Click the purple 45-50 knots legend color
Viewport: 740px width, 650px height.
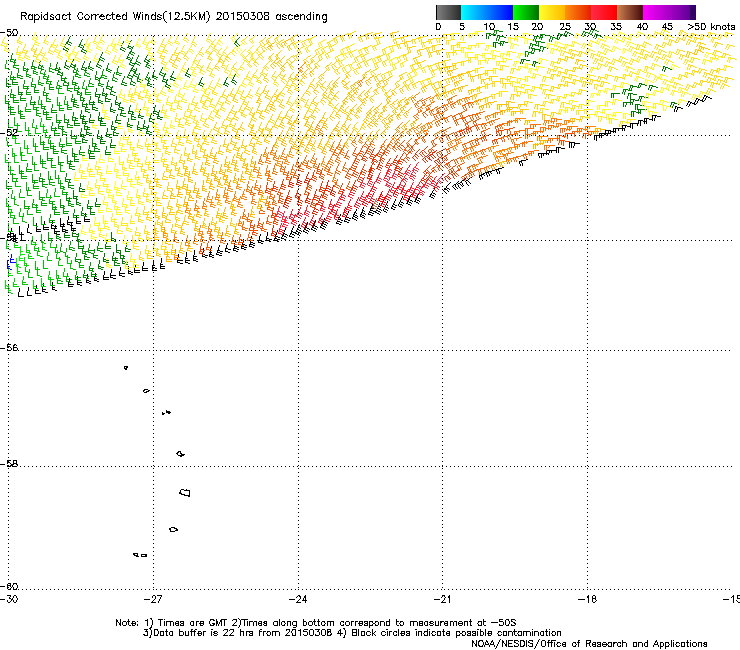(x=682, y=12)
